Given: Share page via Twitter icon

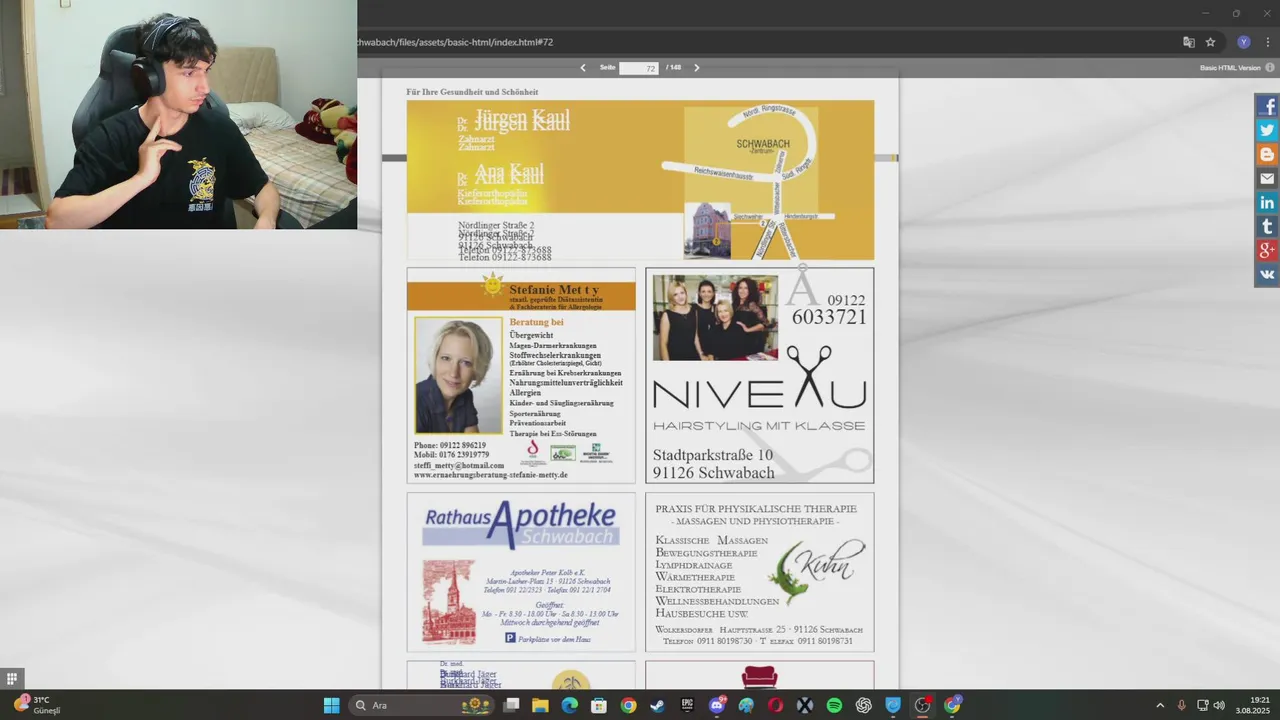Looking at the screenshot, I should click(1267, 130).
